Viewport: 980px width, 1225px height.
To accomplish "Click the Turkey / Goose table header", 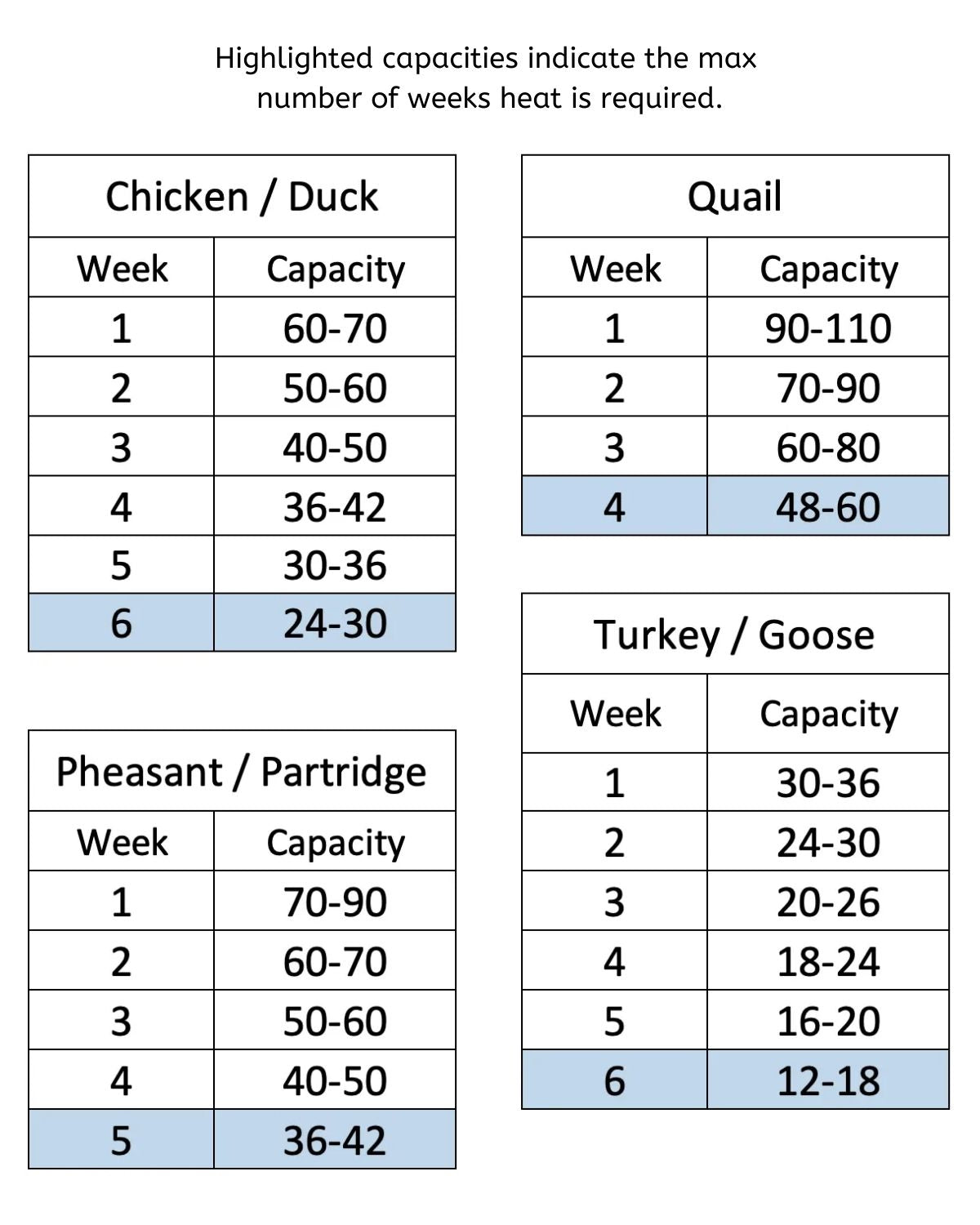I will 734,635.
